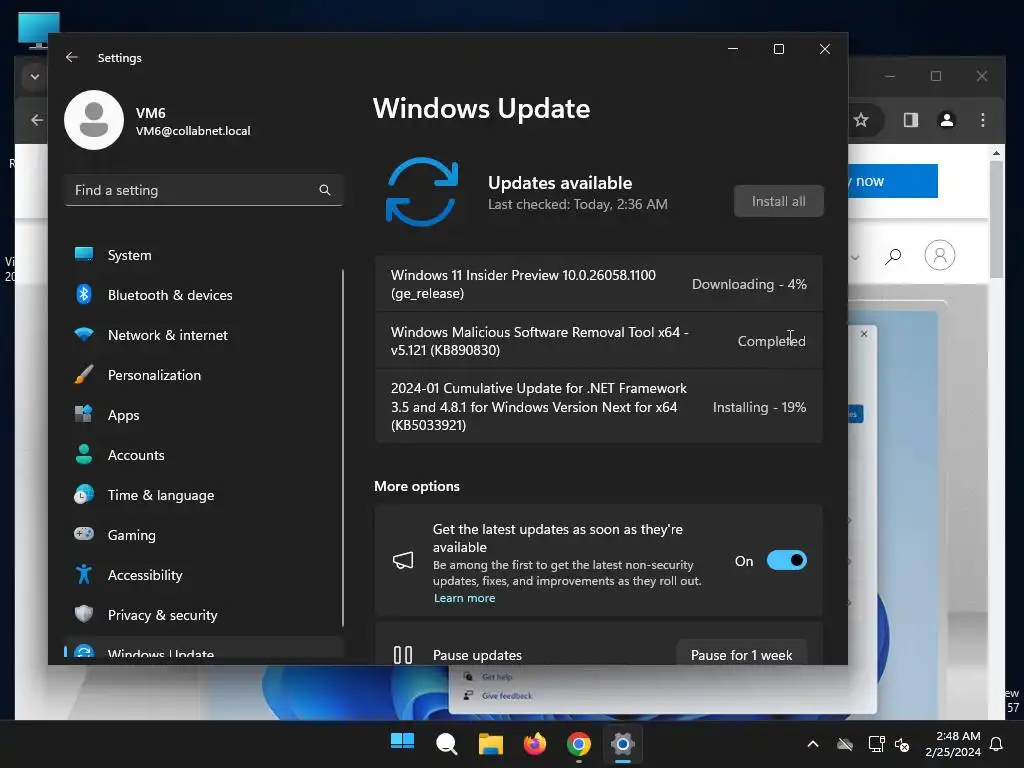
Task: Click Last checked: Today, 2:36 AM text
Action: (x=578, y=204)
